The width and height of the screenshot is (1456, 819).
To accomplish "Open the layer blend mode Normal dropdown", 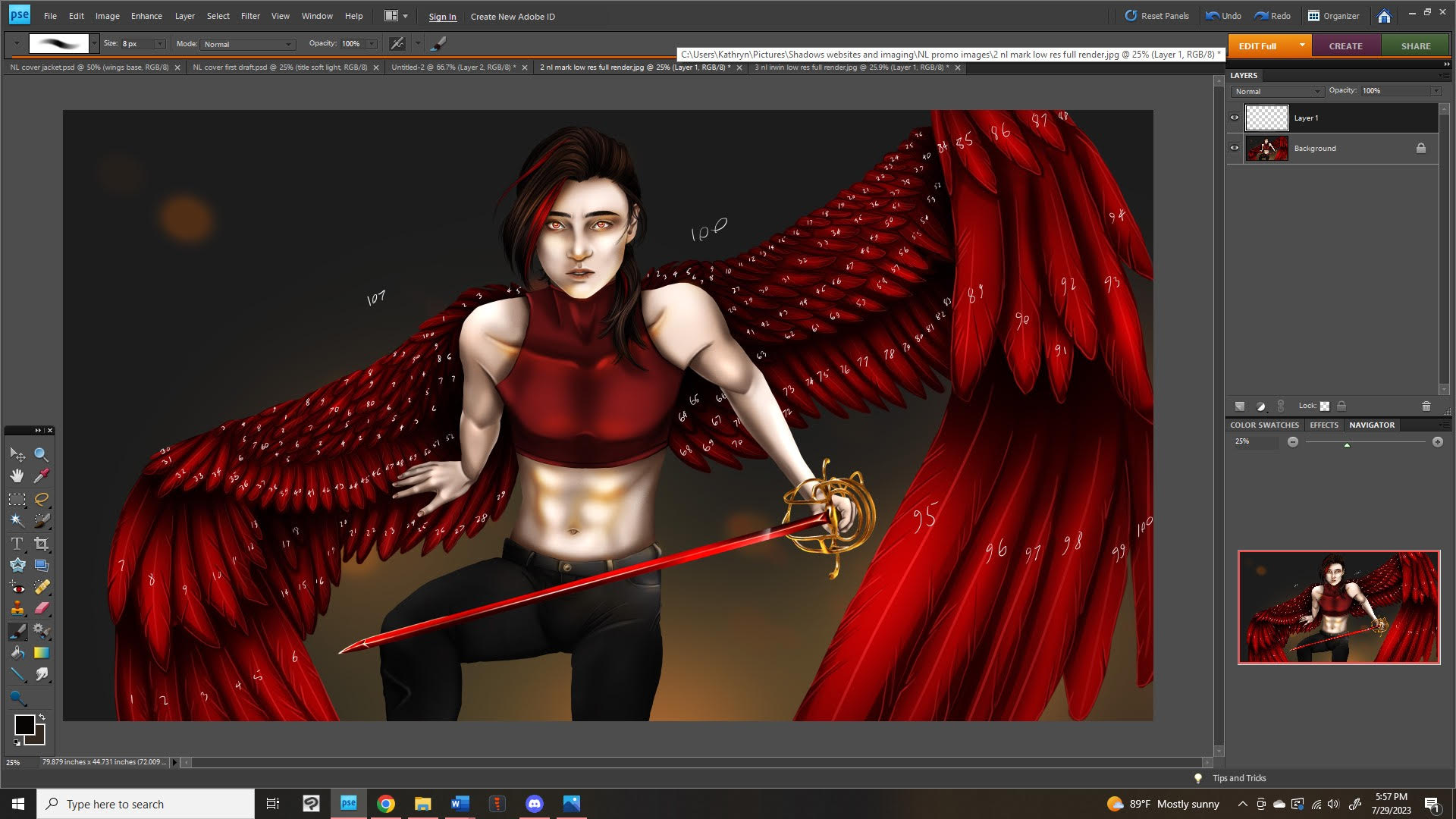I will click(1278, 91).
